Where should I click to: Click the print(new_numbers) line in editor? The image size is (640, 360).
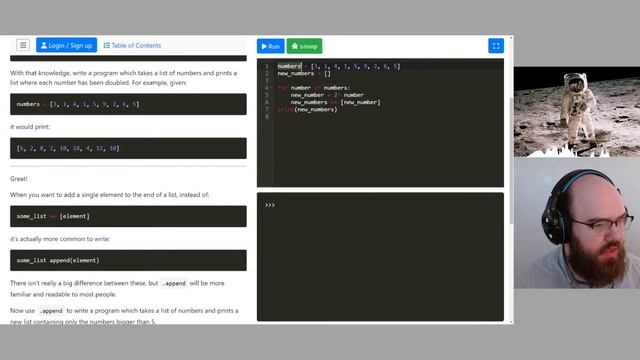click(307, 109)
